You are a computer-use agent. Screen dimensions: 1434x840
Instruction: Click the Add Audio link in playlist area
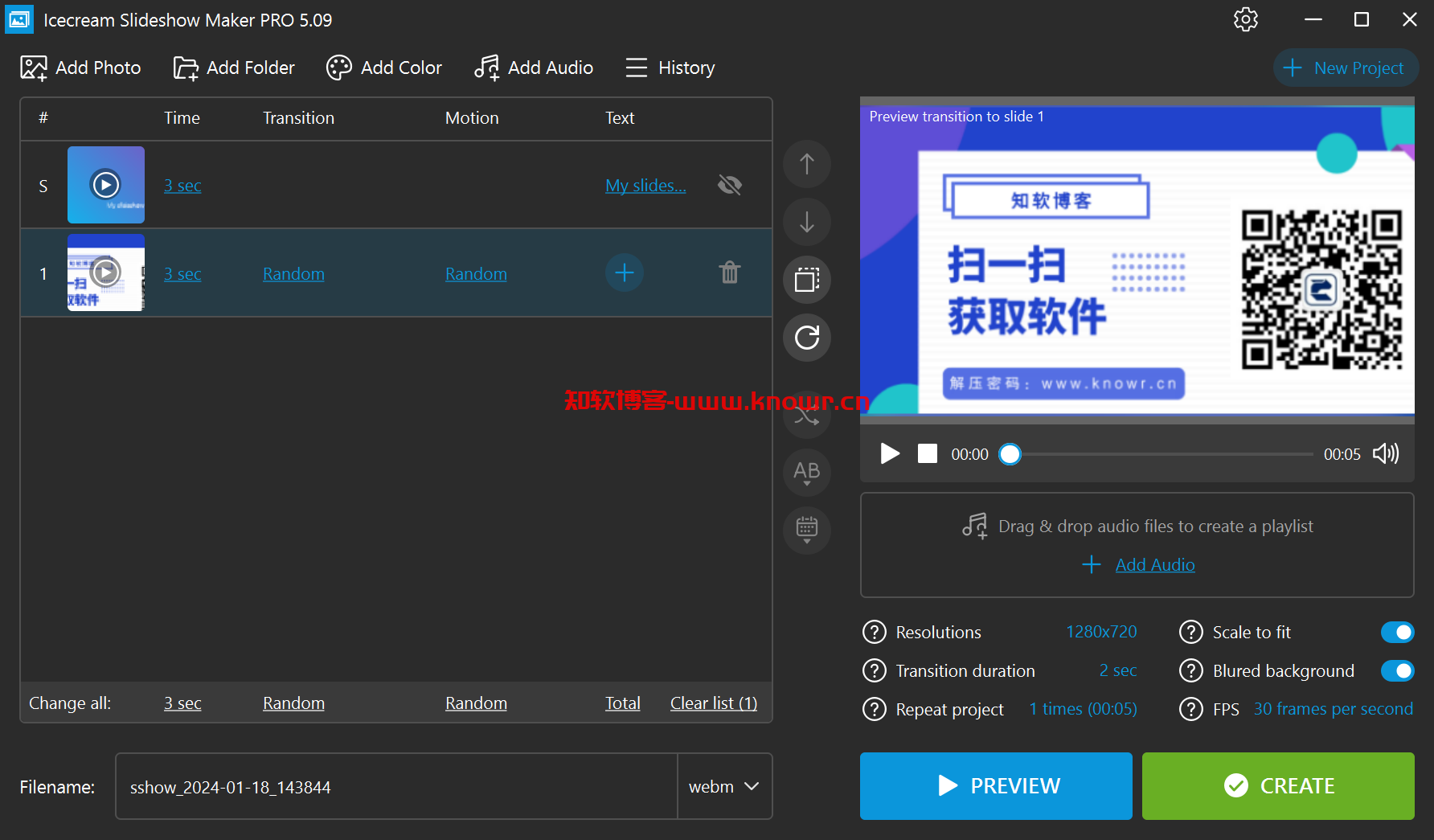1155,565
